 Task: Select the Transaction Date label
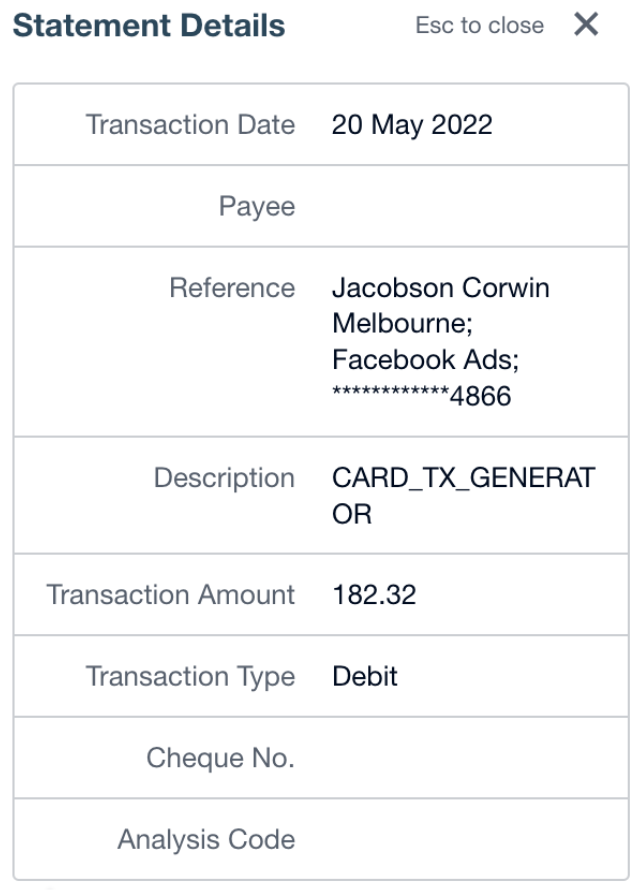tap(190, 125)
